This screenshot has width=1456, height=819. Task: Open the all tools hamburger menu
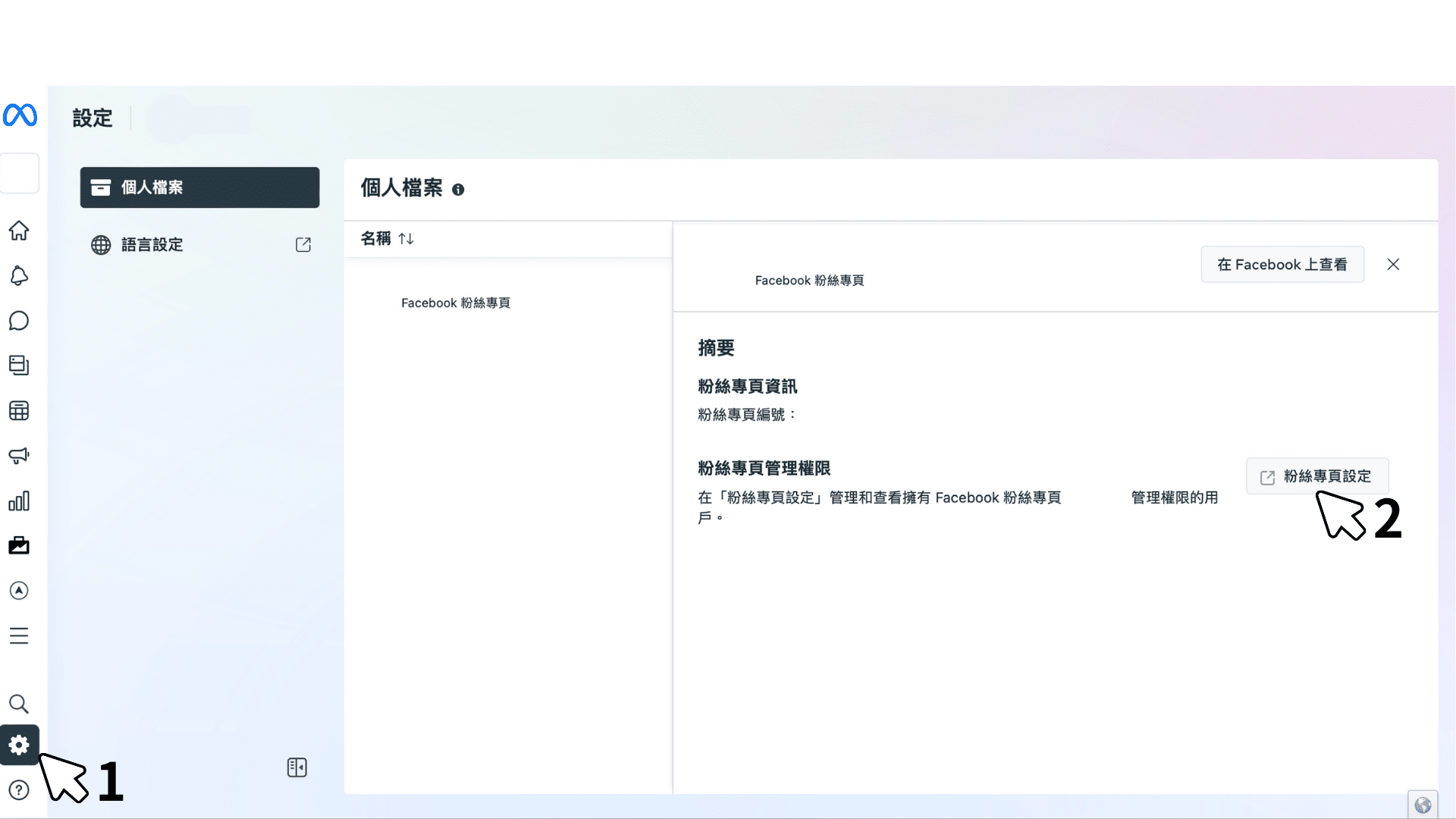pos(19,635)
